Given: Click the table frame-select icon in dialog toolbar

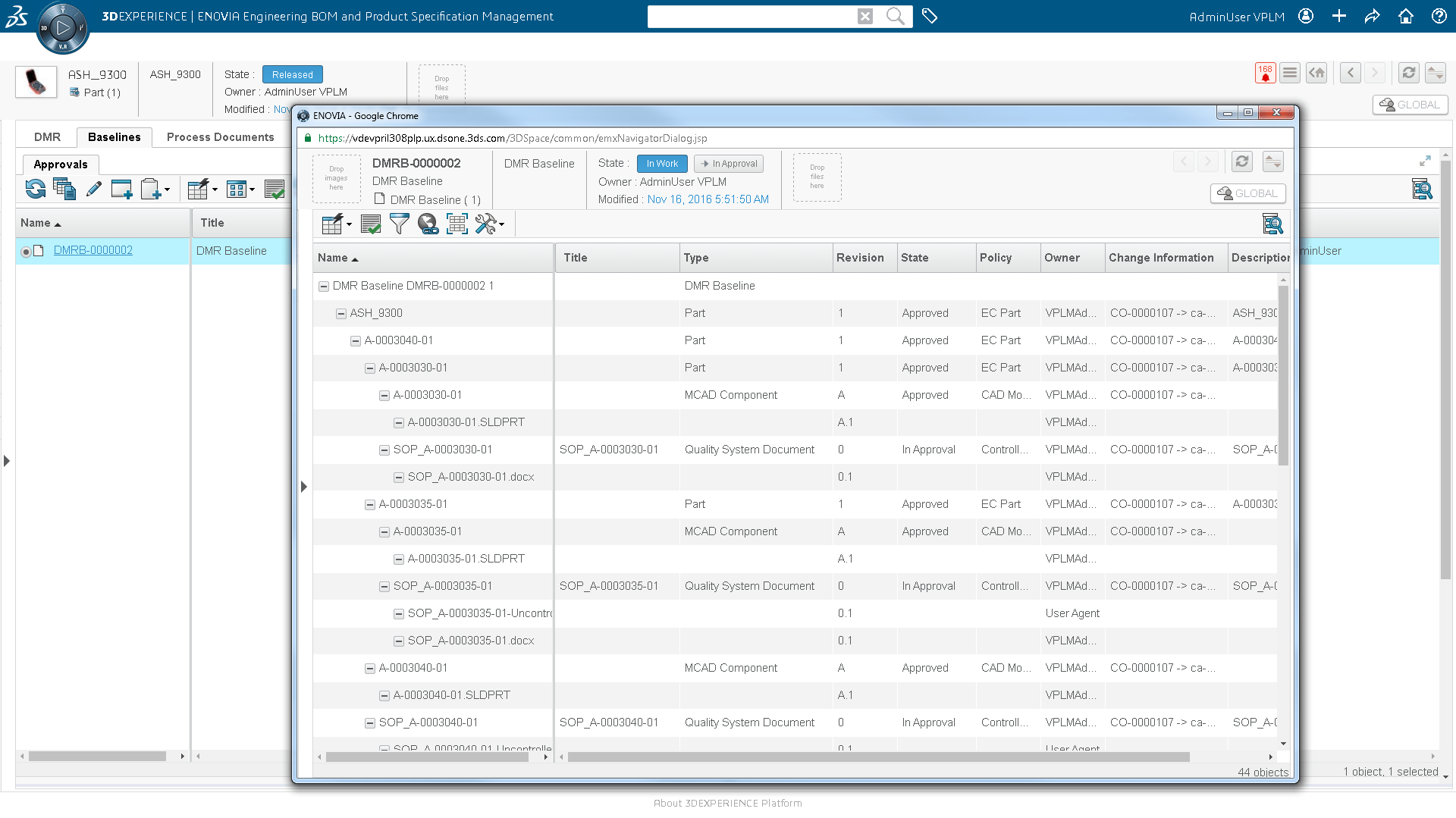Looking at the screenshot, I should point(457,224).
